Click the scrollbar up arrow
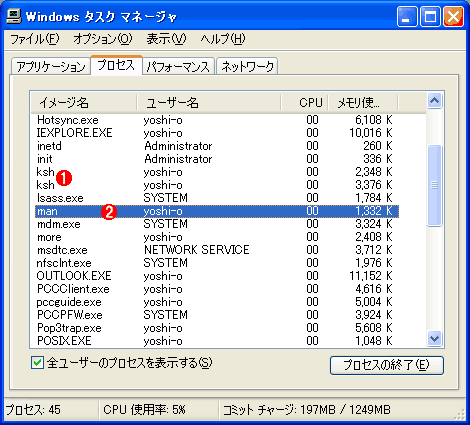The image size is (470, 425). (x=434, y=101)
